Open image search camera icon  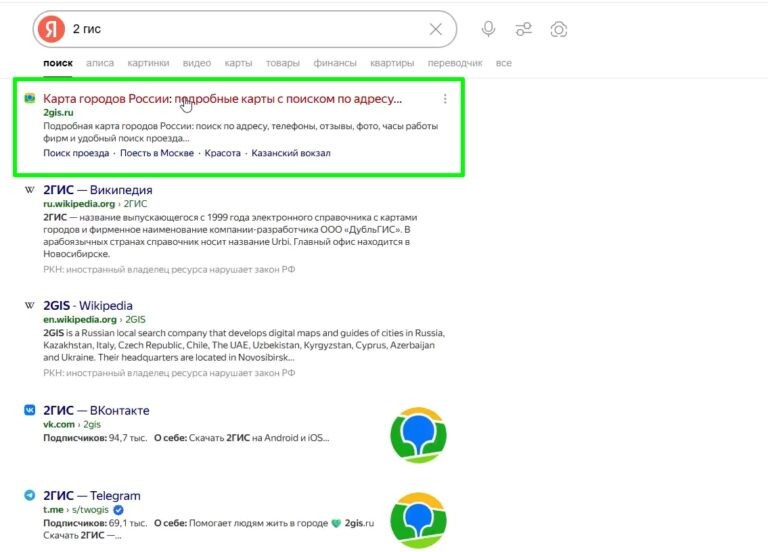tap(558, 29)
